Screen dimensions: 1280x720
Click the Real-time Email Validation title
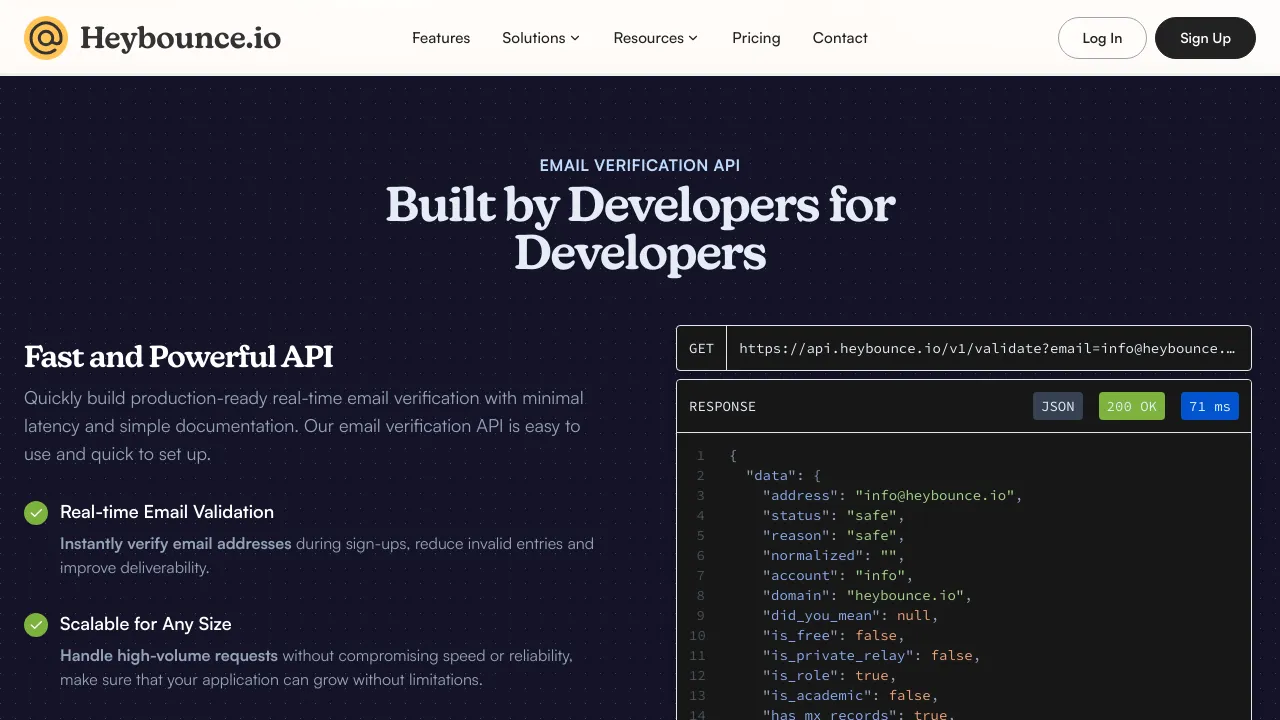(167, 512)
